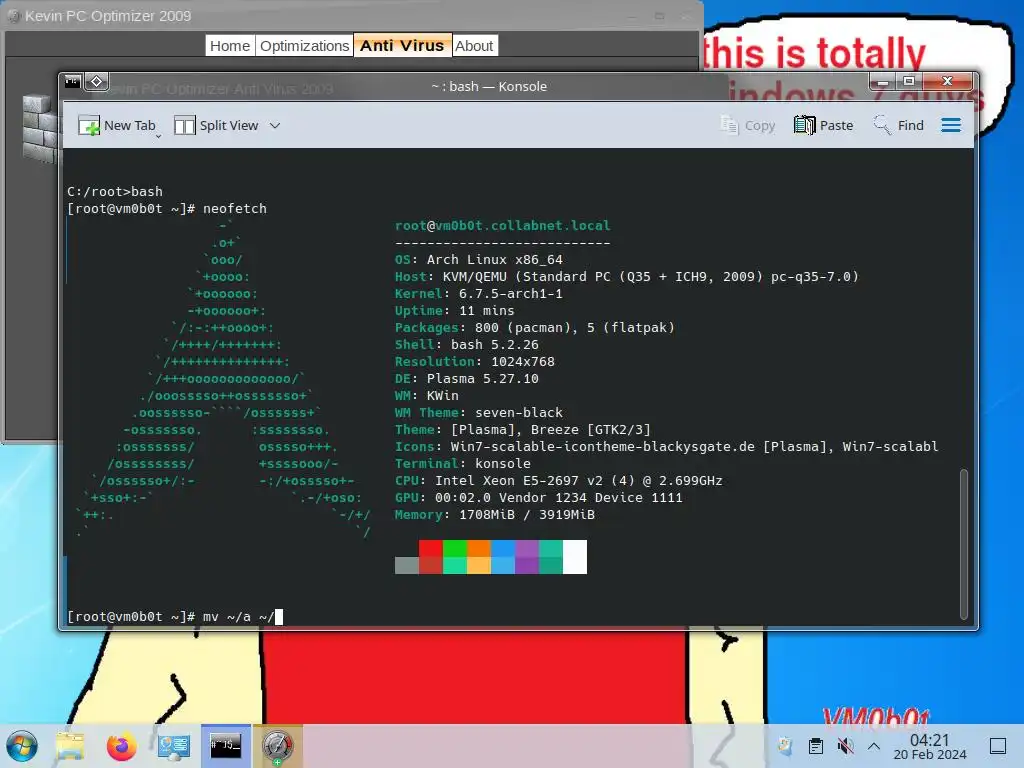This screenshot has width=1024, height=768.
Task: Click the 'Resolution: 1024x768' line
Action: coord(475,361)
